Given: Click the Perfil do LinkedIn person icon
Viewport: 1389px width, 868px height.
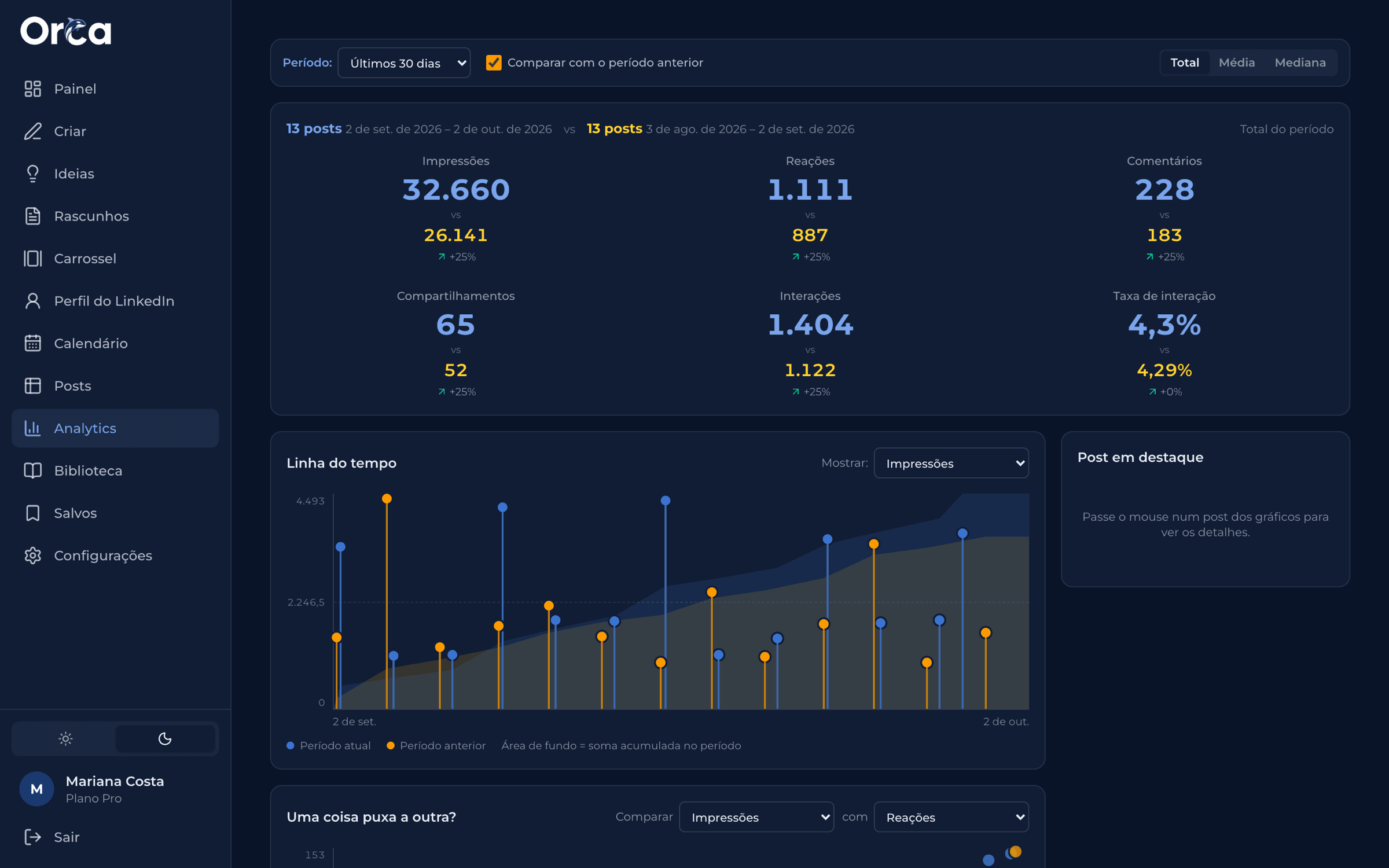Looking at the screenshot, I should (x=33, y=301).
